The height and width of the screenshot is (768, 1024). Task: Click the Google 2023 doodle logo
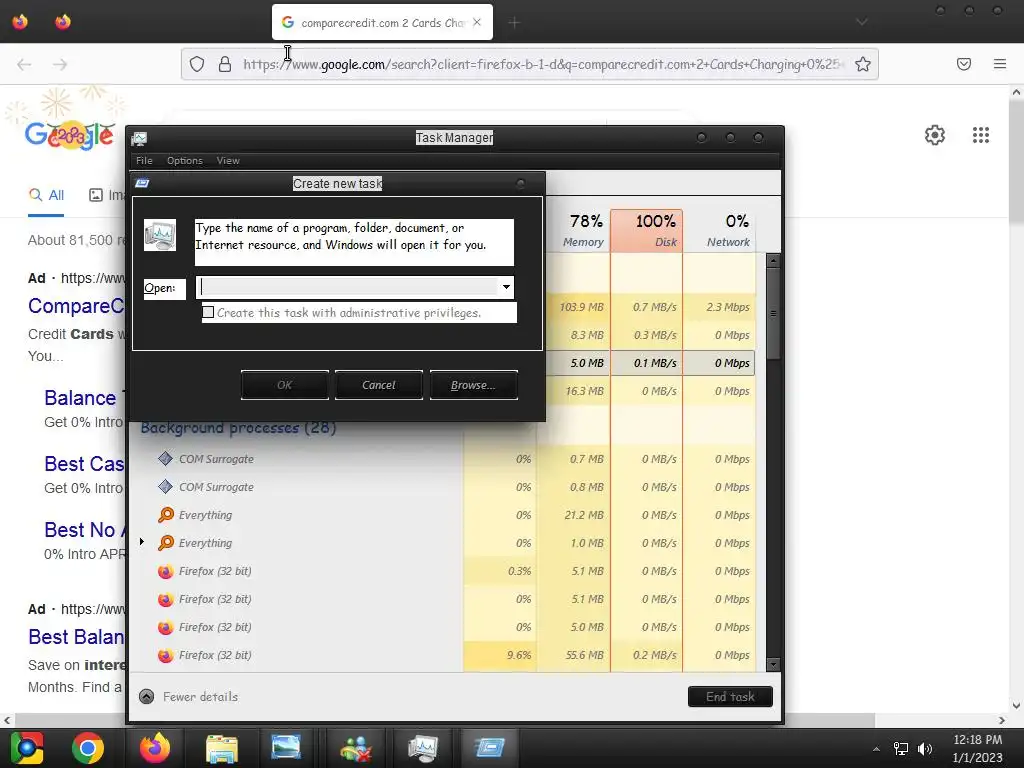(x=69, y=135)
